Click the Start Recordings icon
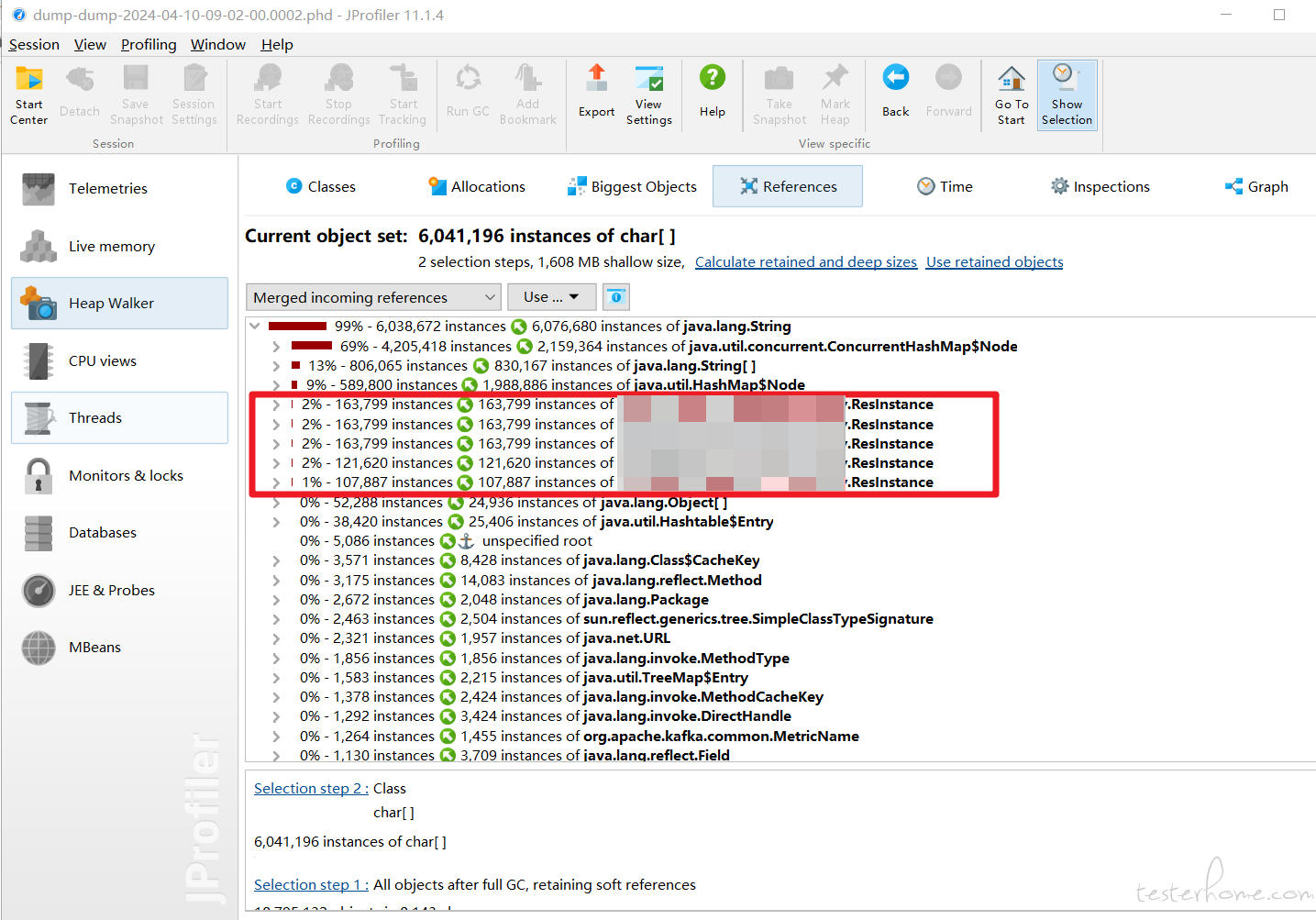1316x920 pixels. [268, 94]
